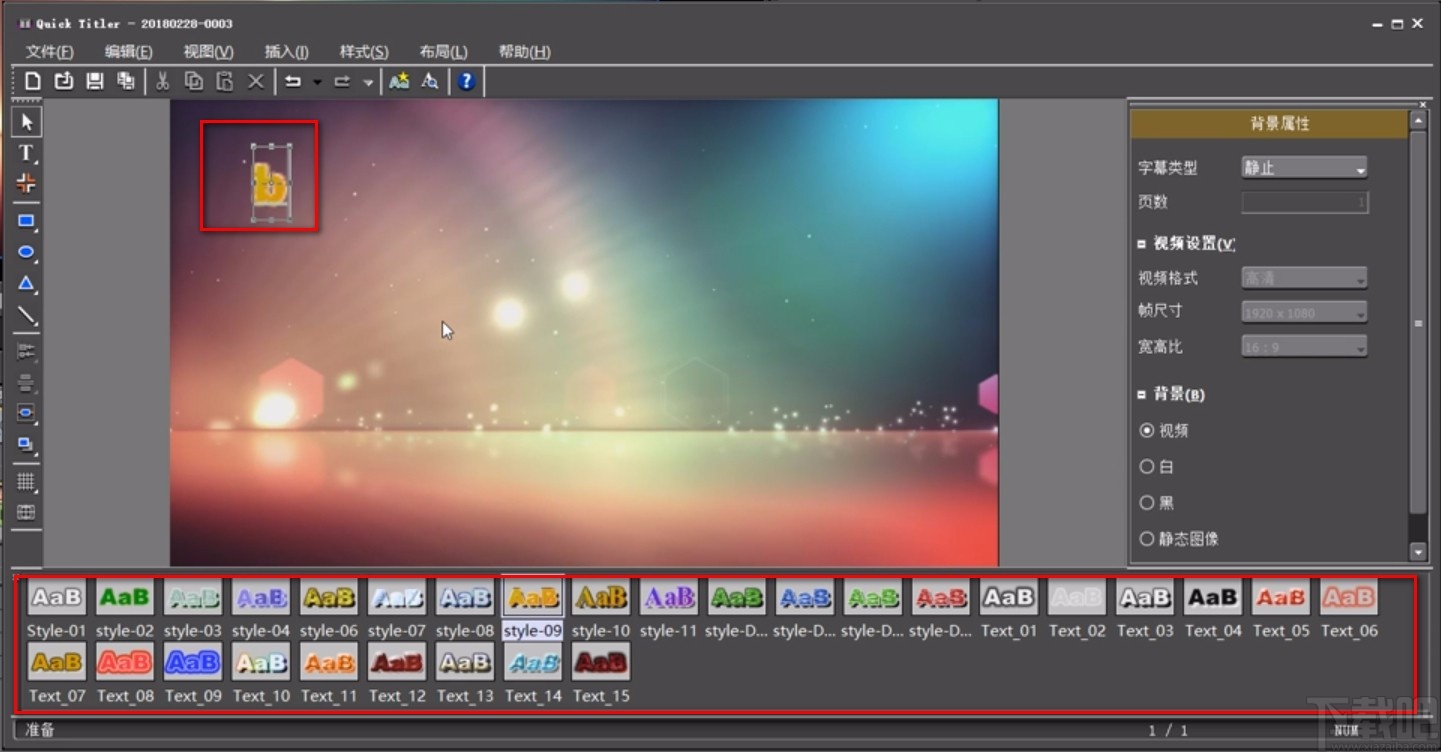Apply the Text_09 blue text style
The image size is (1441, 752).
click(193, 662)
